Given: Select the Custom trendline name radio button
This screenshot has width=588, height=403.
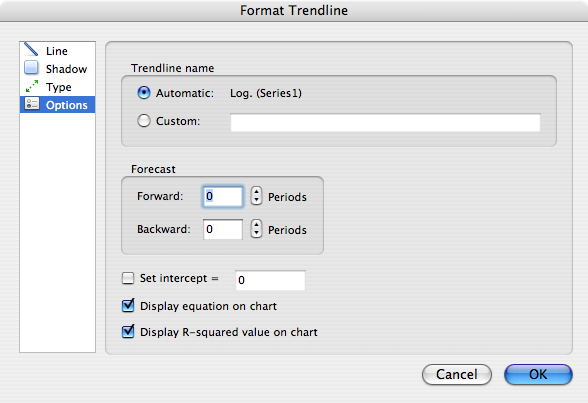Looking at the screenshot, I should [x=144, y=121].
